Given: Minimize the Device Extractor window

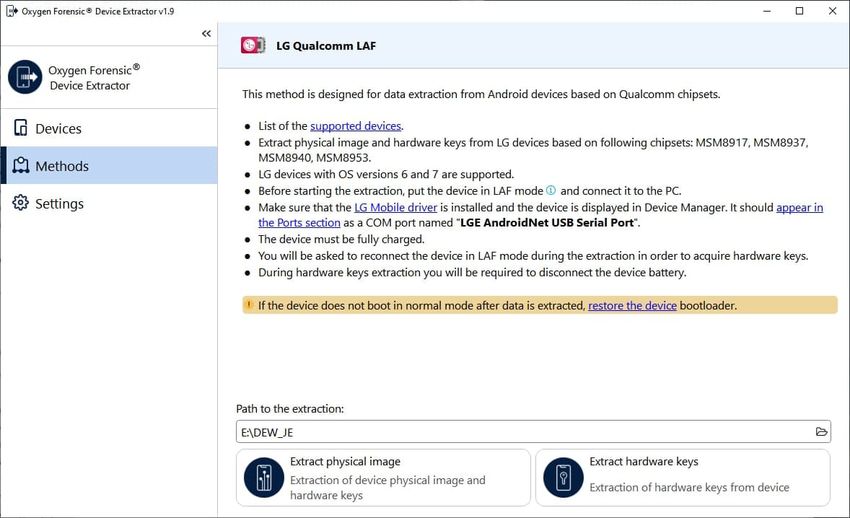Looking at the screenshot, I should (767, 11).
